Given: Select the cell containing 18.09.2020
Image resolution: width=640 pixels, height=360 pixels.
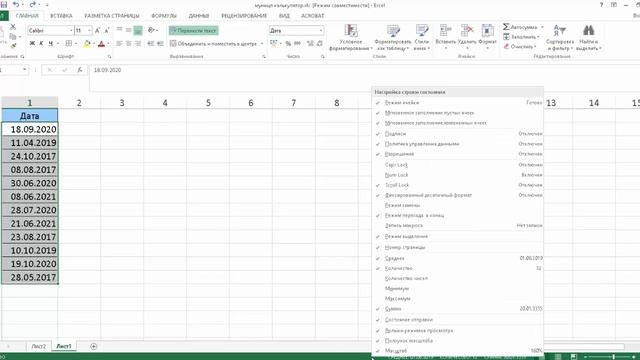Looking at the screenshot, I should (30, 129).
